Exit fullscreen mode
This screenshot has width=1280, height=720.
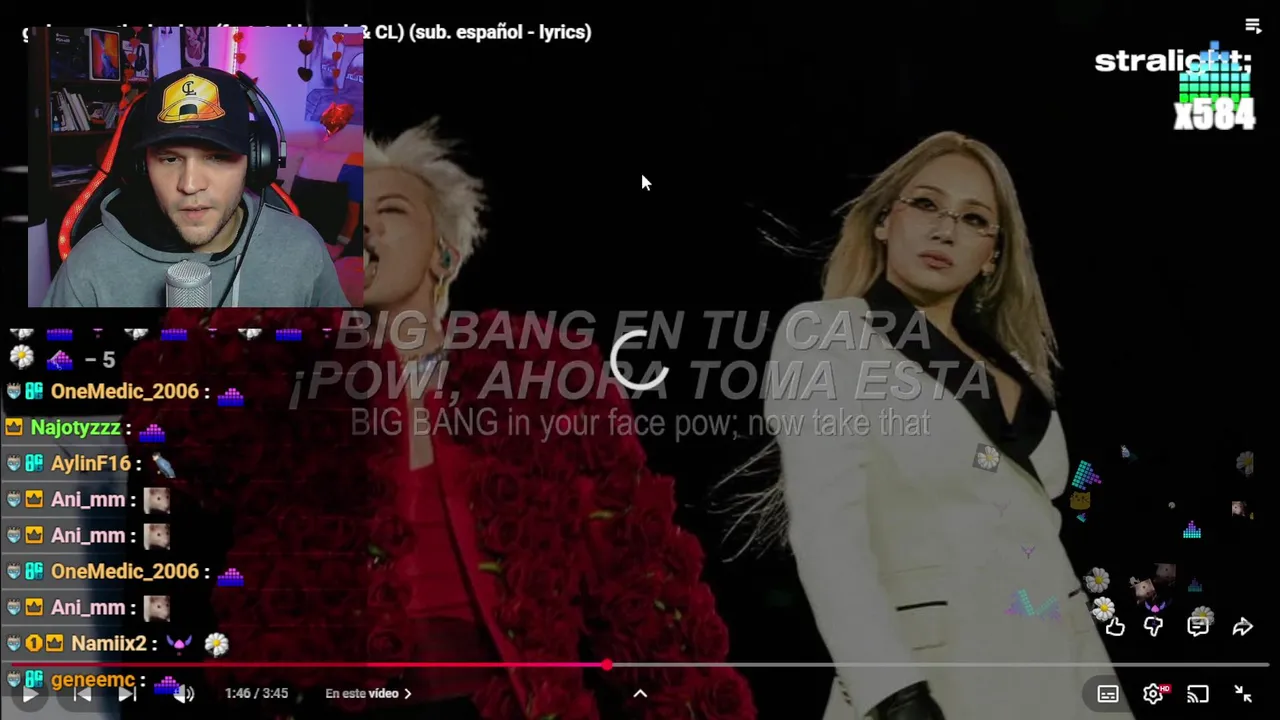tap(1243, 694)
